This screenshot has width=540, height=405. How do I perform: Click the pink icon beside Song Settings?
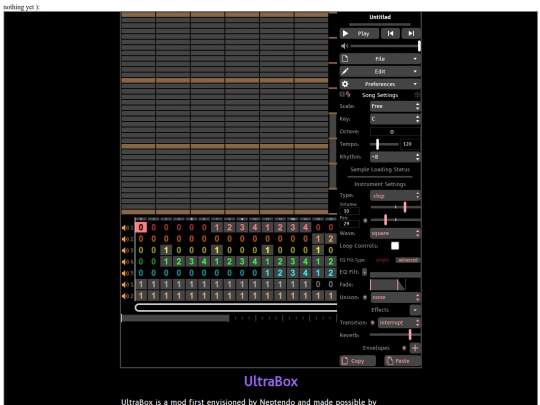coord(348,94)
